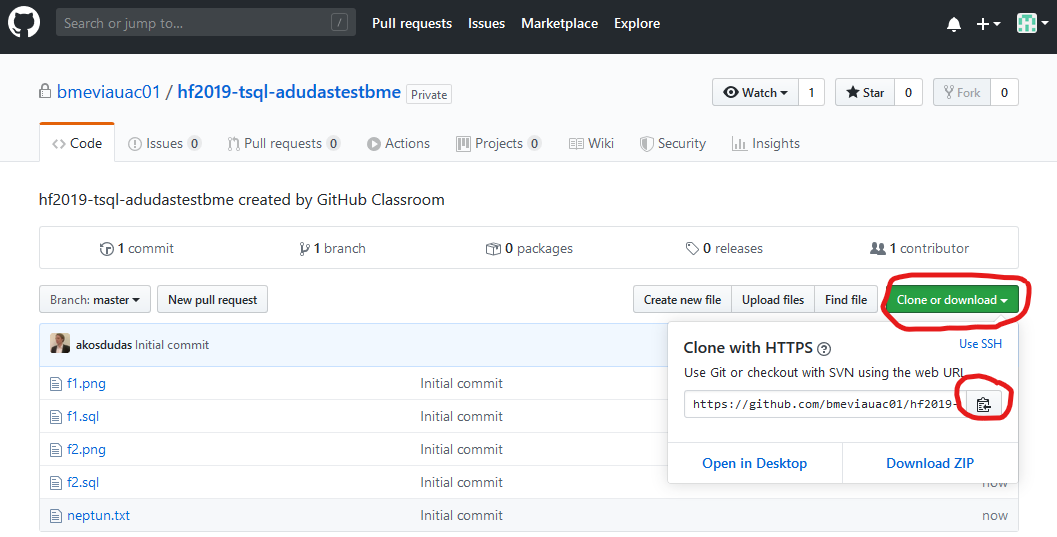Switch to the Issues tab

[165, 144]
